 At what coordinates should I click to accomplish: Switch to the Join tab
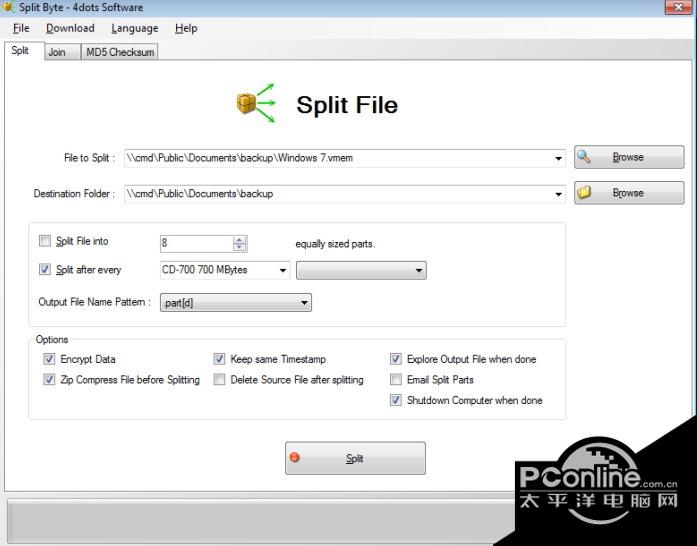(62, 52)
